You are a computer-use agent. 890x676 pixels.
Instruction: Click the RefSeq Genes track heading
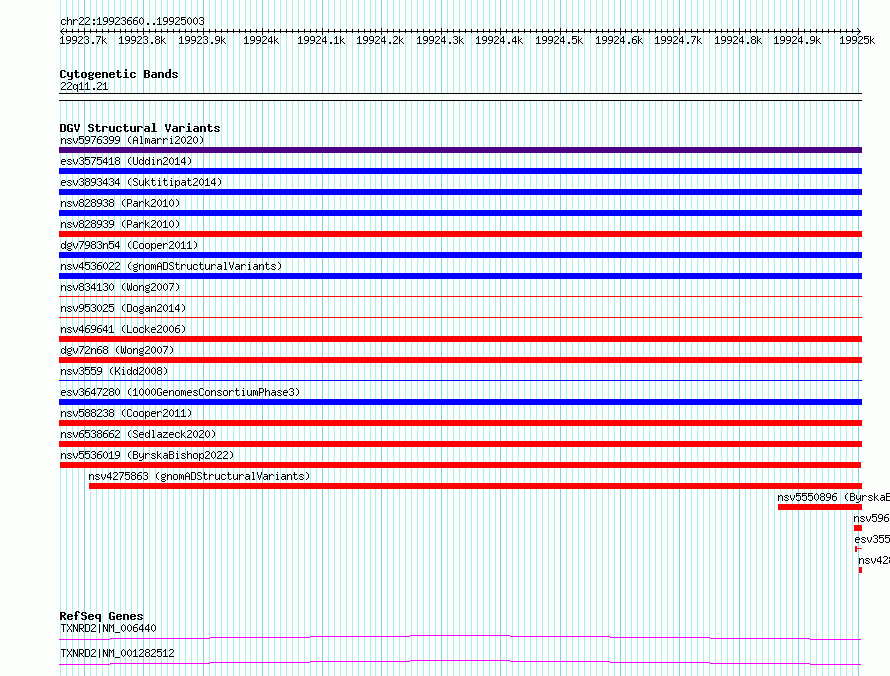(x=101, y=616)
